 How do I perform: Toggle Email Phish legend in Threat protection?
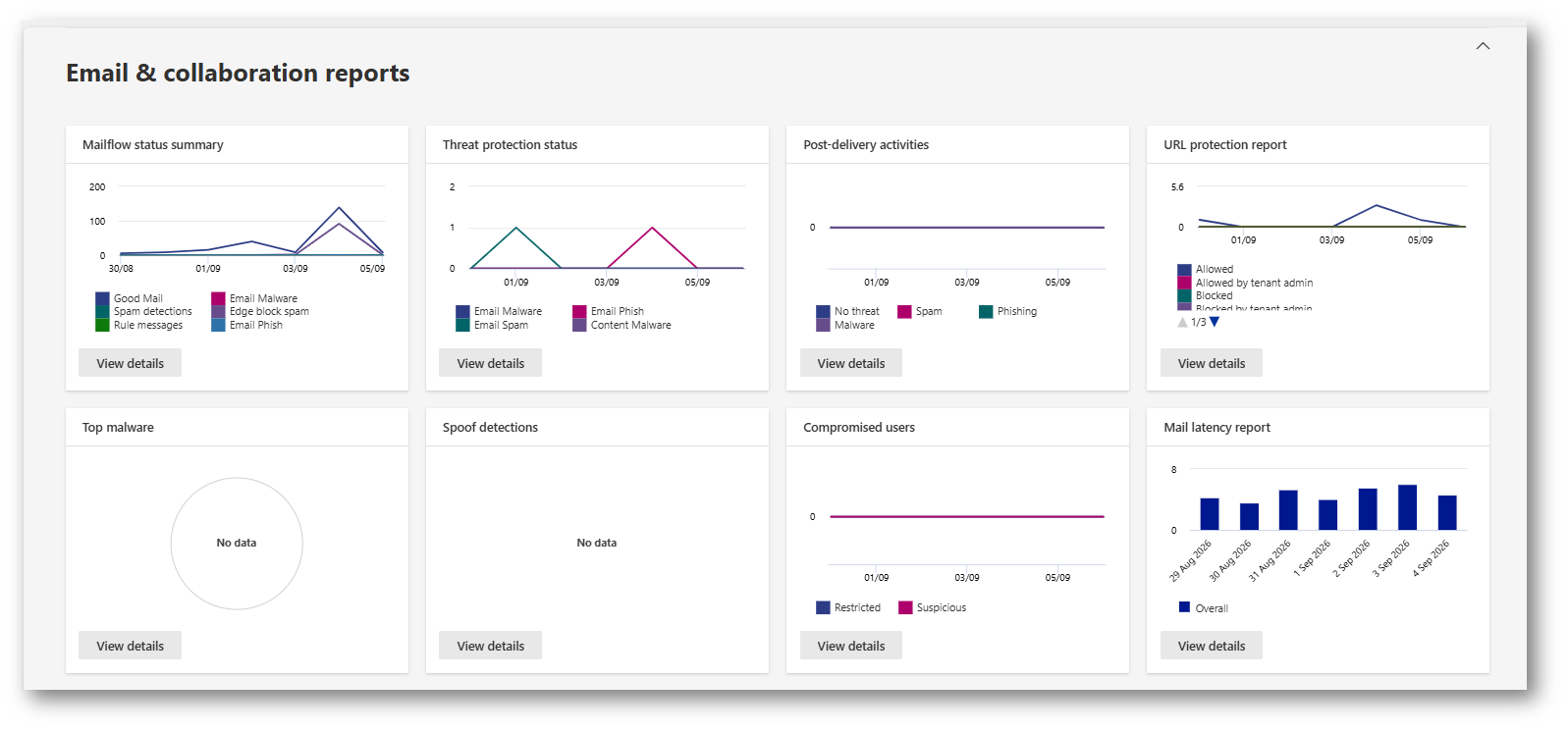tap(609, 311)
